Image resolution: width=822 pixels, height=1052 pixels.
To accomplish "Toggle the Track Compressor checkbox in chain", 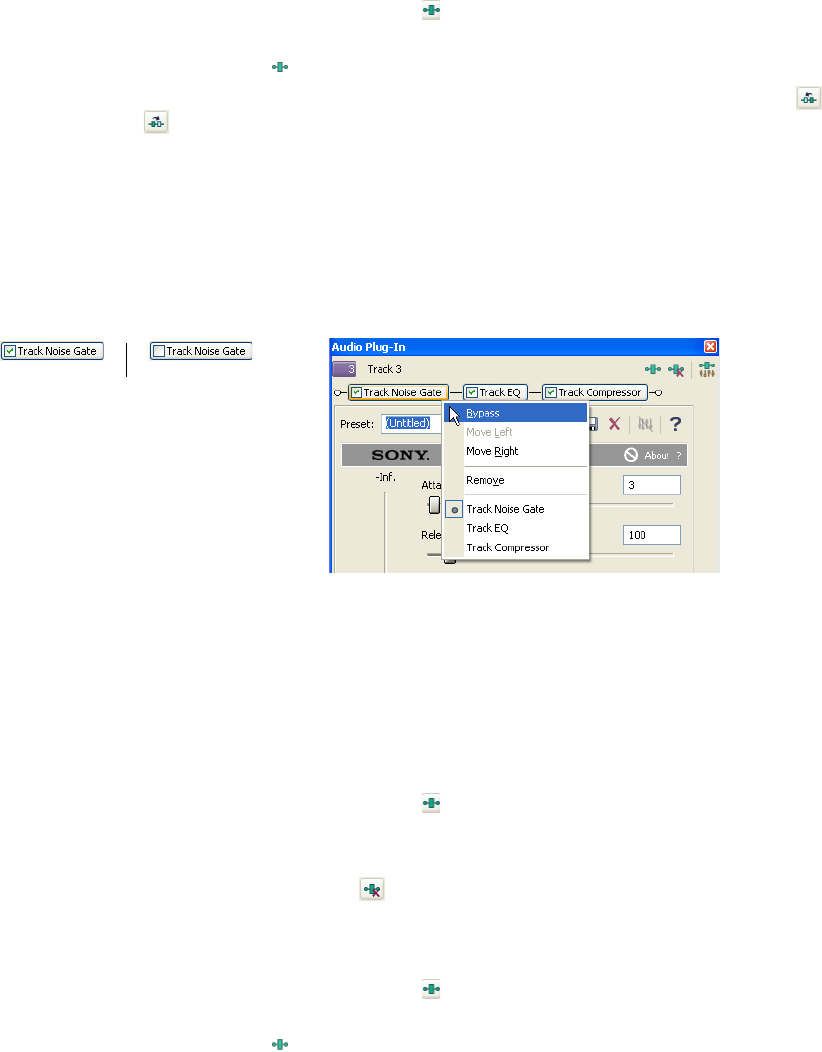I will [x=551, y=392].
